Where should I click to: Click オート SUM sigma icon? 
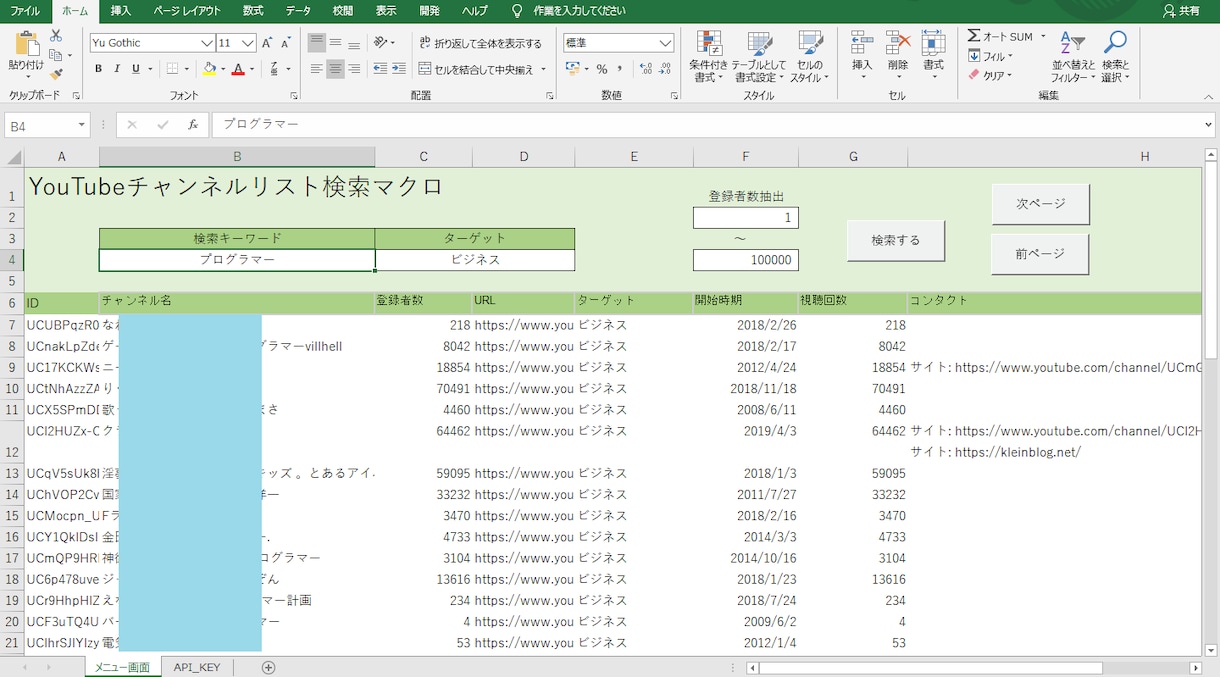coord(974,36)
